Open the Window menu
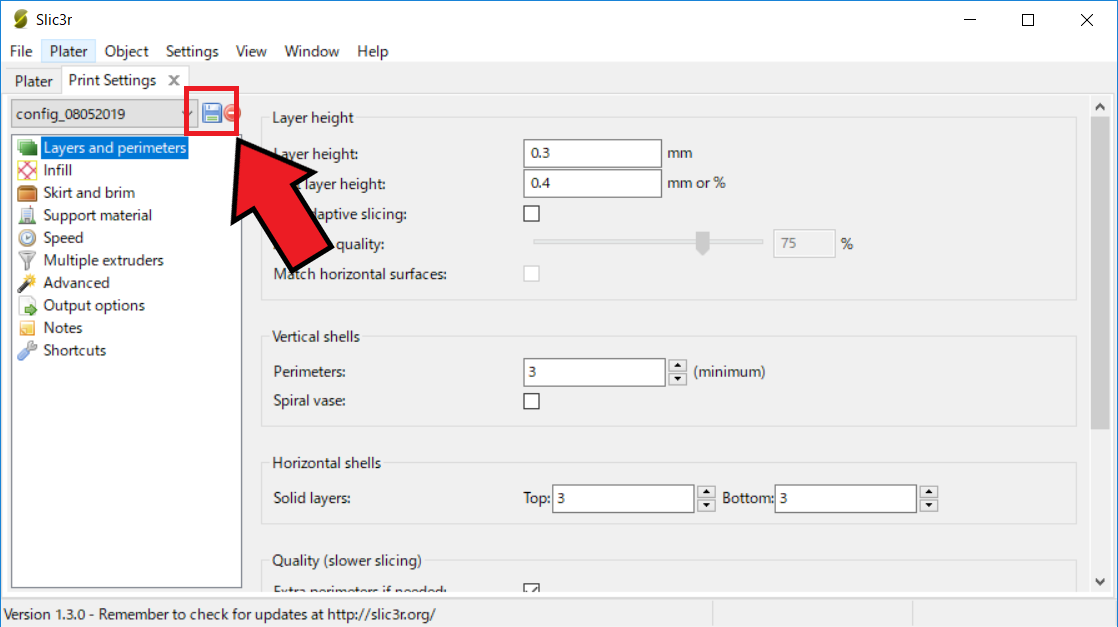 pos(312,51)
